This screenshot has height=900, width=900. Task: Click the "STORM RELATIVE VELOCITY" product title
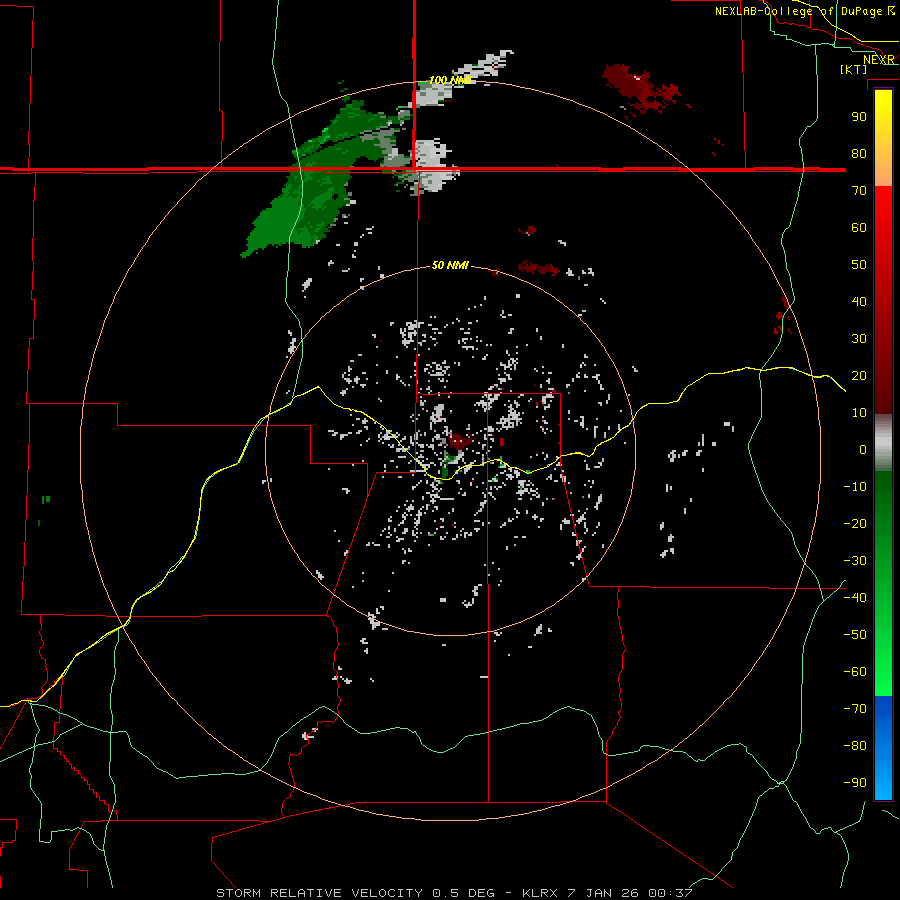(319, 893)
